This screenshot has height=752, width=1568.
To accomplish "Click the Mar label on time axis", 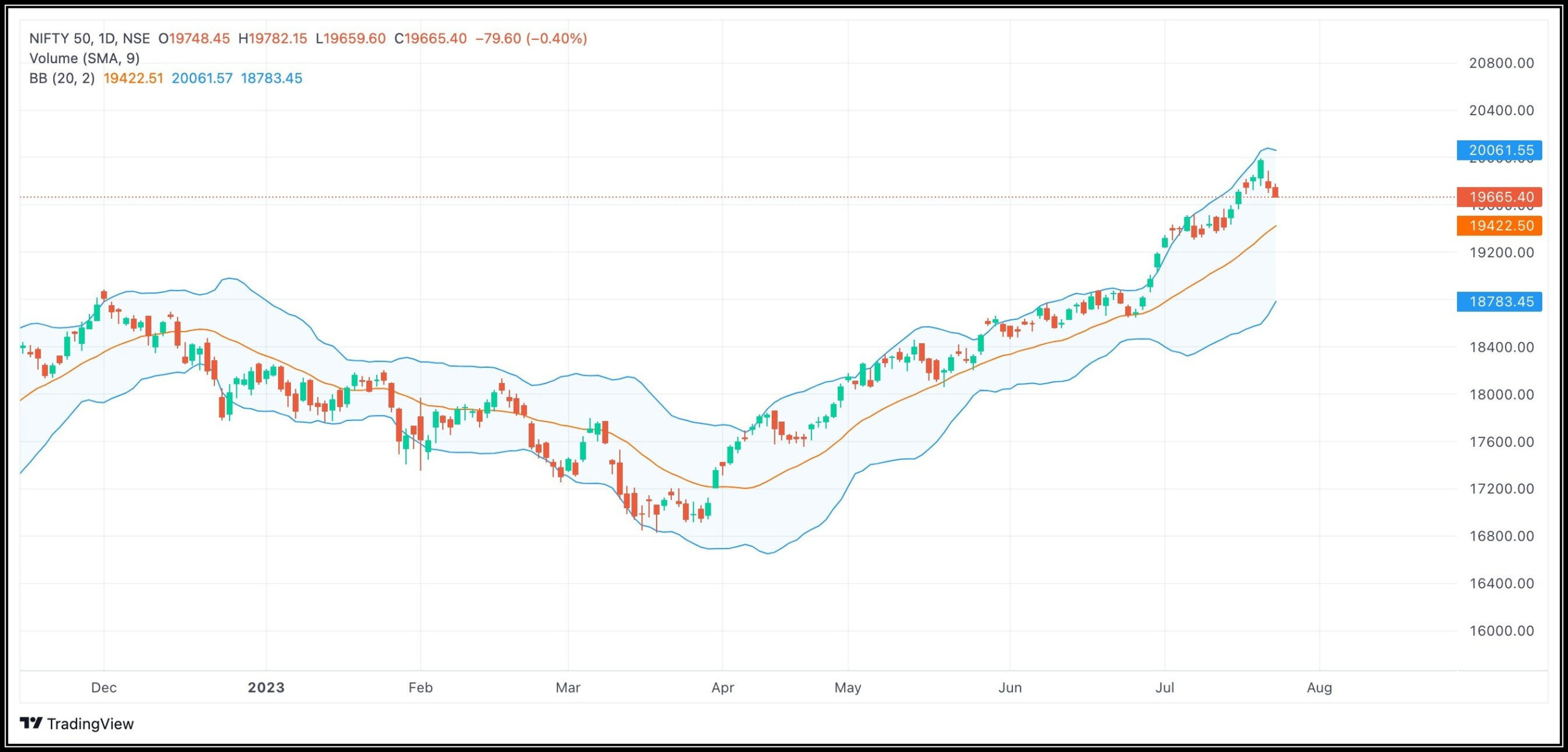I will 568,688.
